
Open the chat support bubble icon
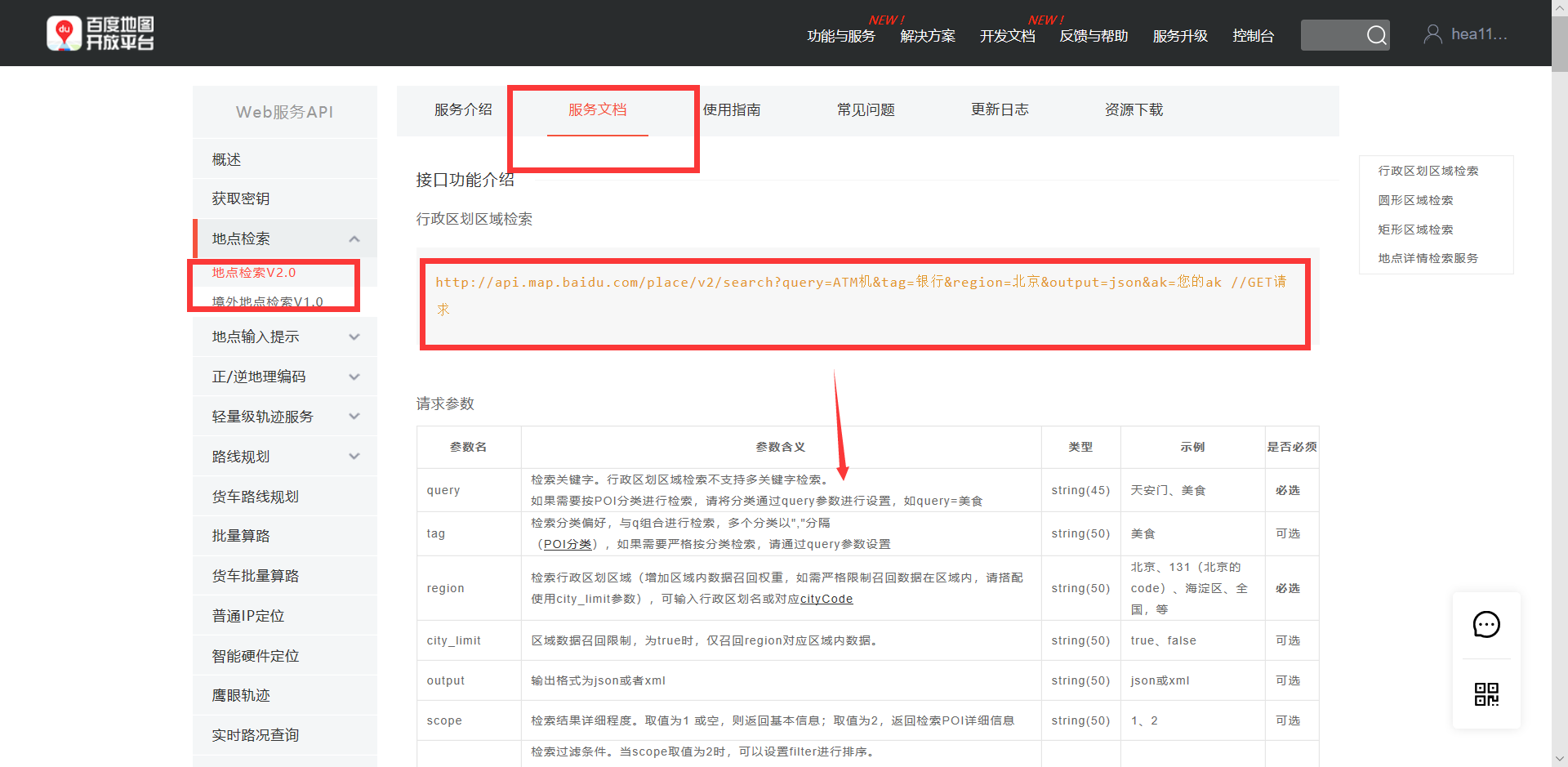click(x=1486, y=625)
